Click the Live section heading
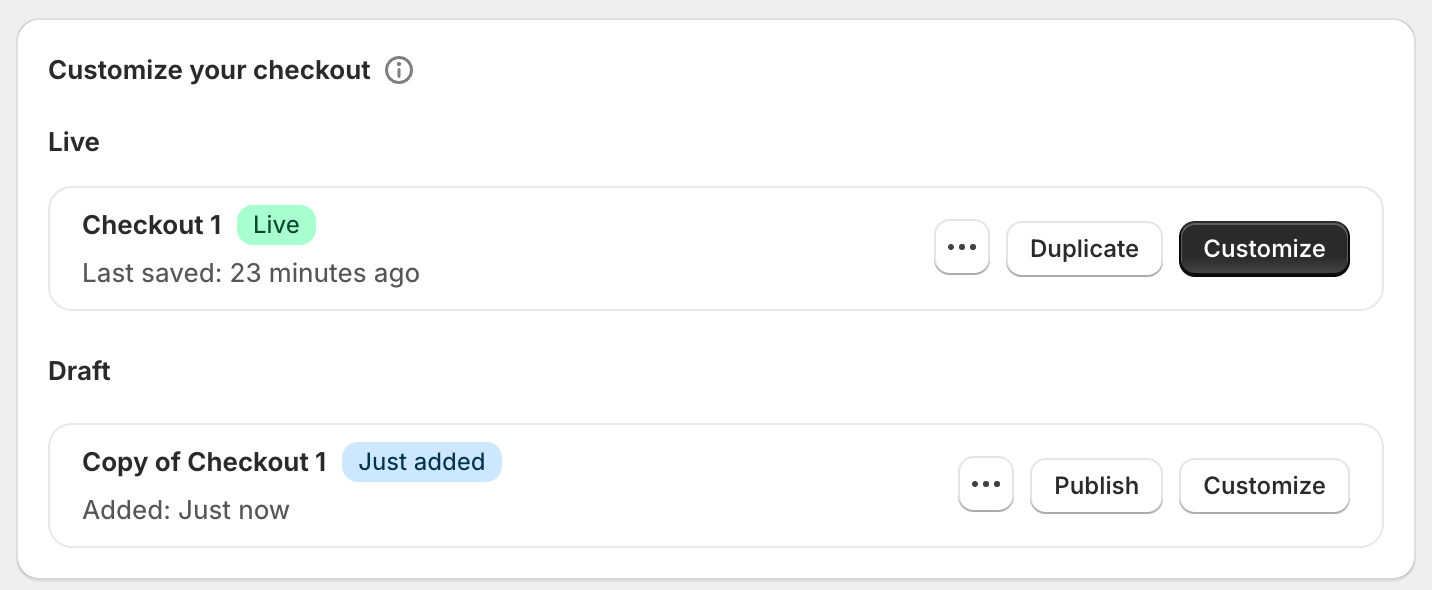The image size is (1432, 590). point(73,141)
